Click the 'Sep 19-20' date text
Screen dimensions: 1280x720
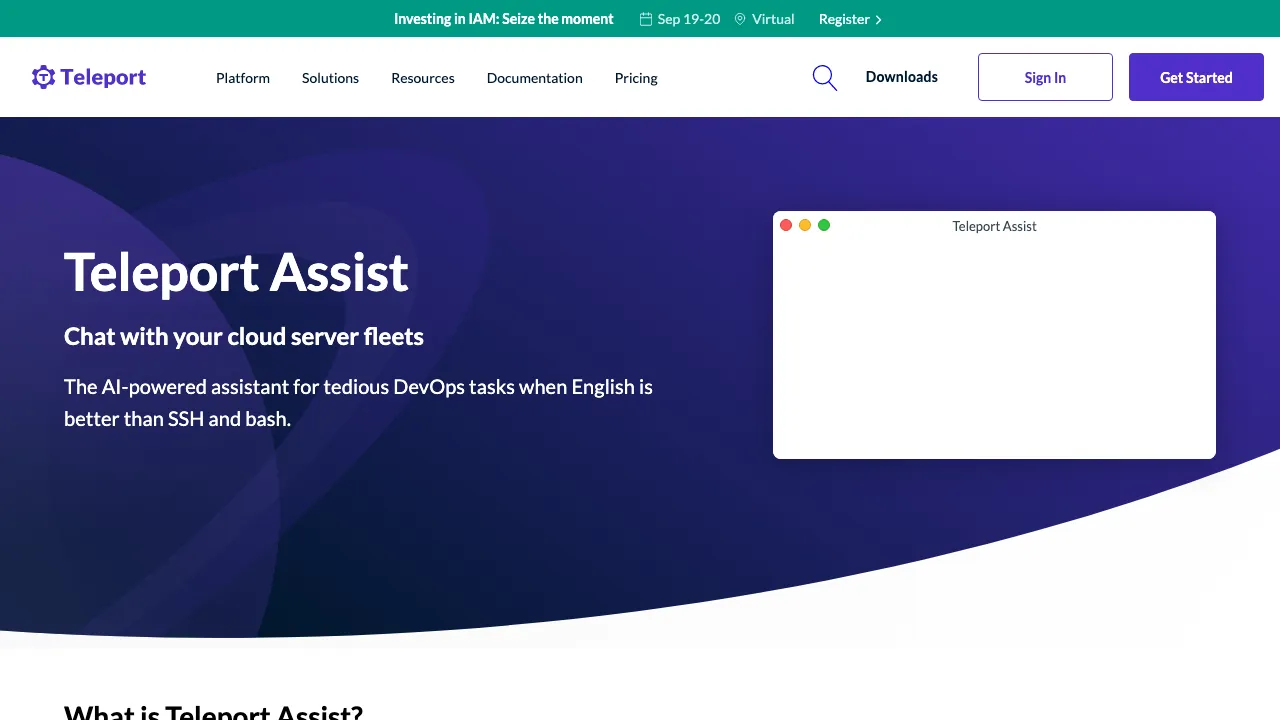pos(689,19)
